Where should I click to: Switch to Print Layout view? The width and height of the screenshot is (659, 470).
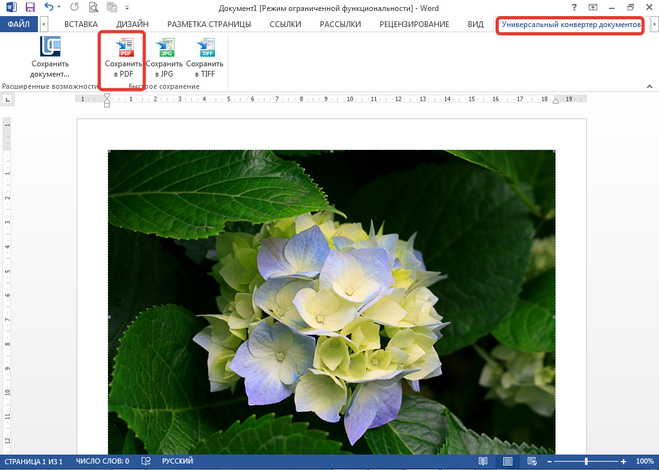508,462
